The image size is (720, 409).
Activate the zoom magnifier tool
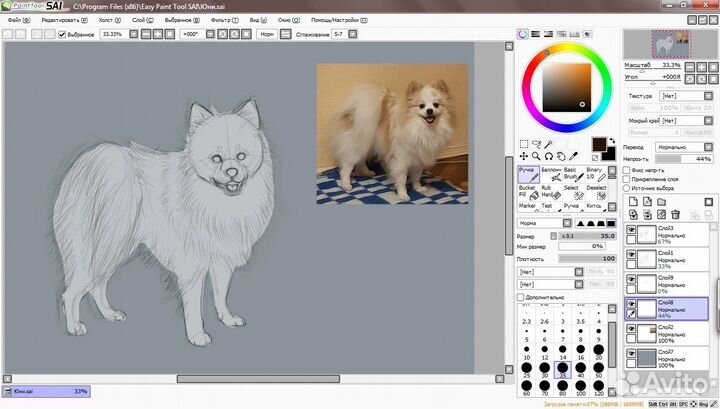coord(536,156)
